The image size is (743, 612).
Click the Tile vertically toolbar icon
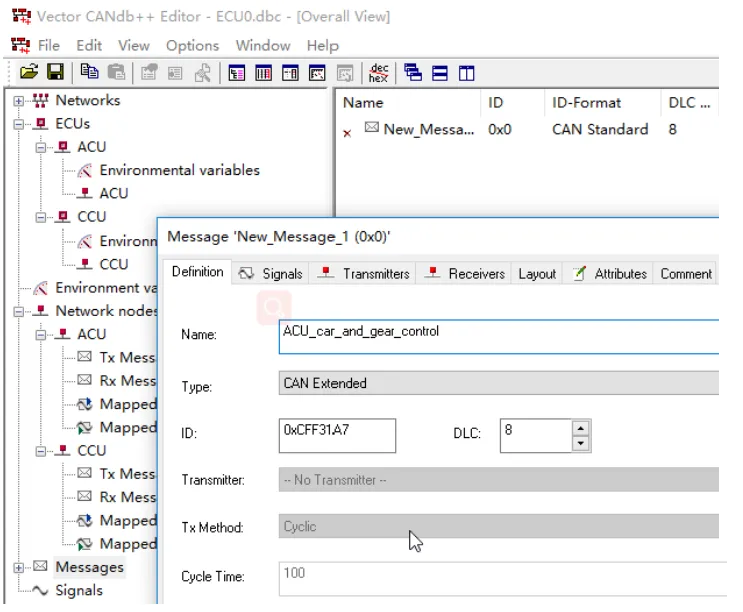[466, 72]
